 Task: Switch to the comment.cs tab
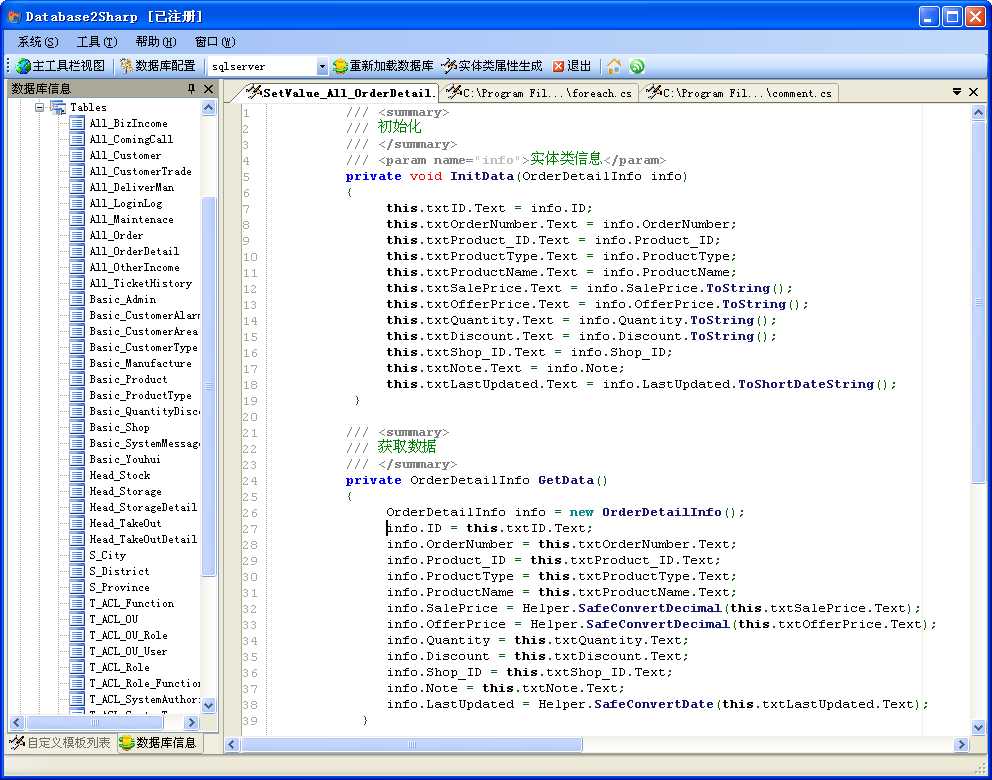(x=739, y=93)
